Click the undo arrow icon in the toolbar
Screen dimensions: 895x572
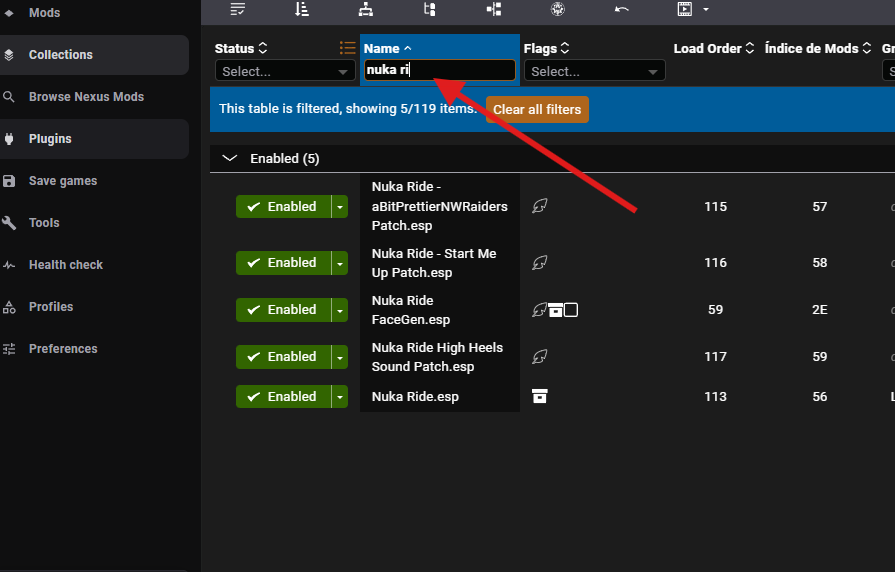pyautogui.click(x=622, y=9)
